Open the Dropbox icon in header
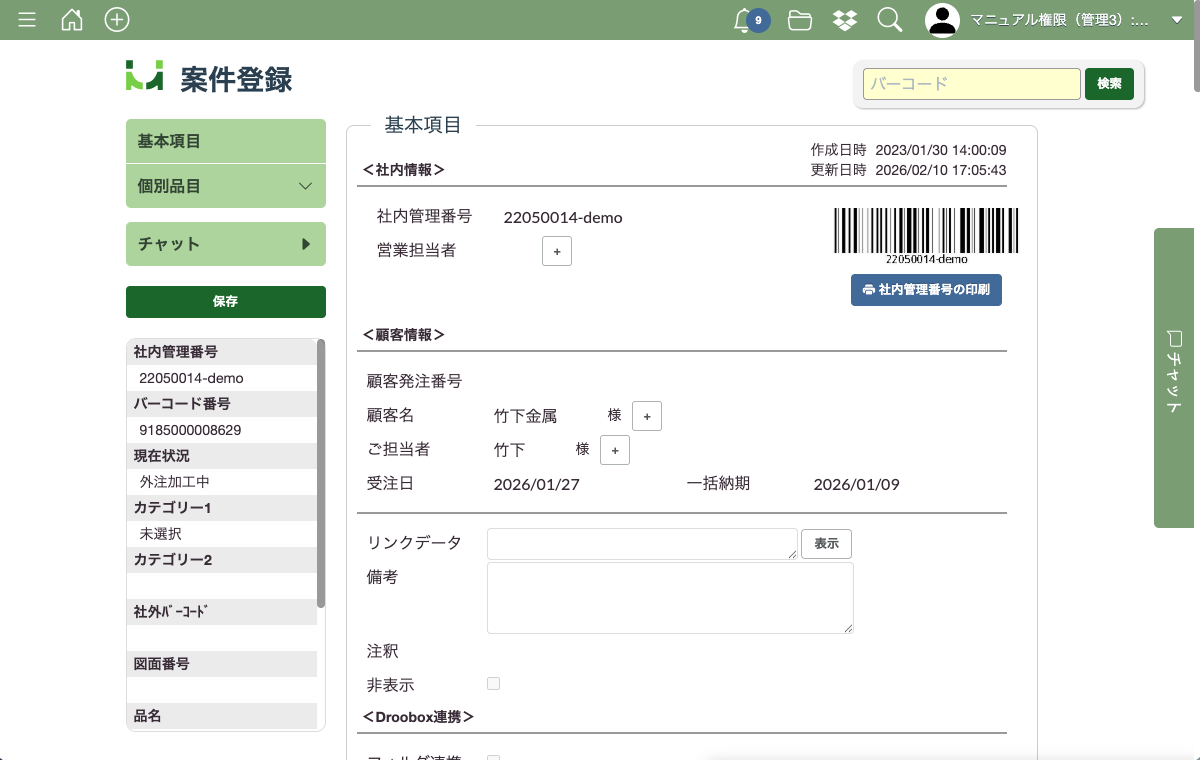Image resolution: width=1200 pixels, height=760 pixels. [x=844, y=20]
